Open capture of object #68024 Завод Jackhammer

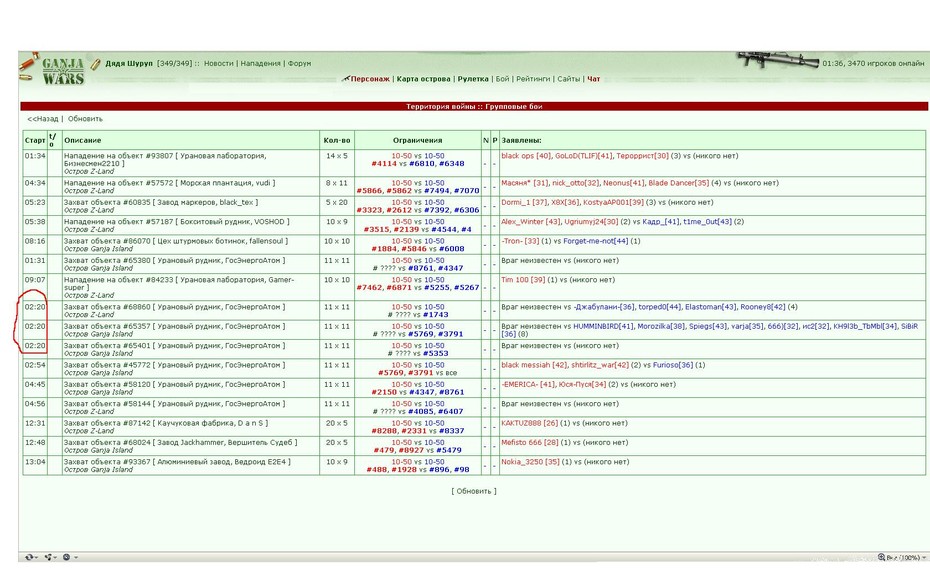pyautogui.click(x=180, y=442)
